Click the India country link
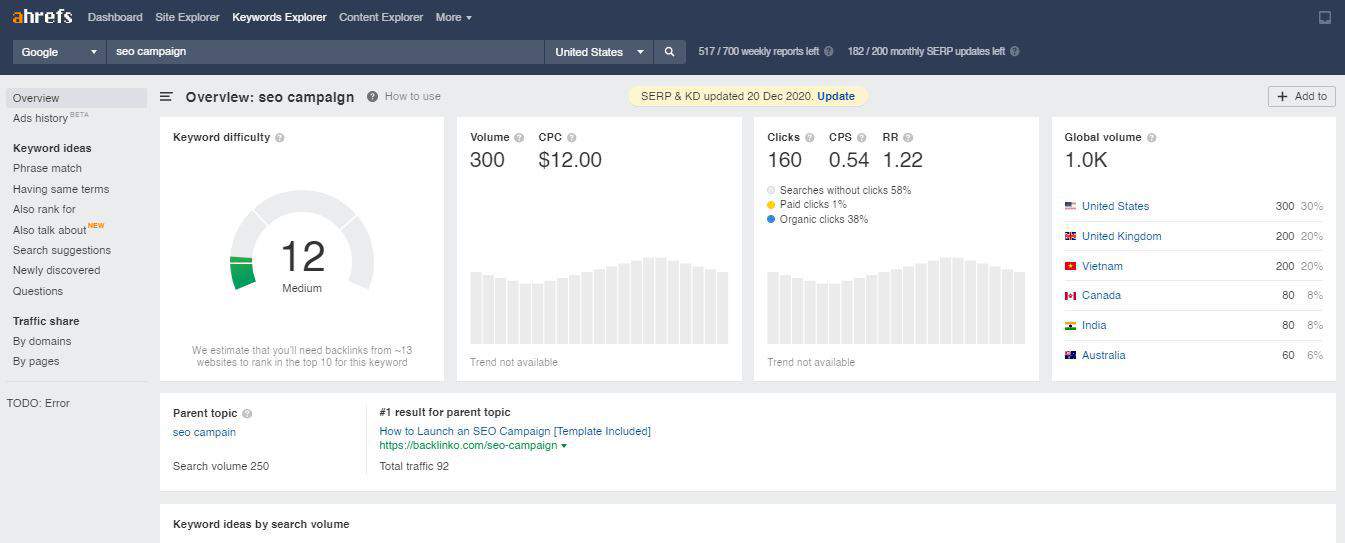The height and width of the screenshot is (543, 1345). click(x=1094, y=325)
